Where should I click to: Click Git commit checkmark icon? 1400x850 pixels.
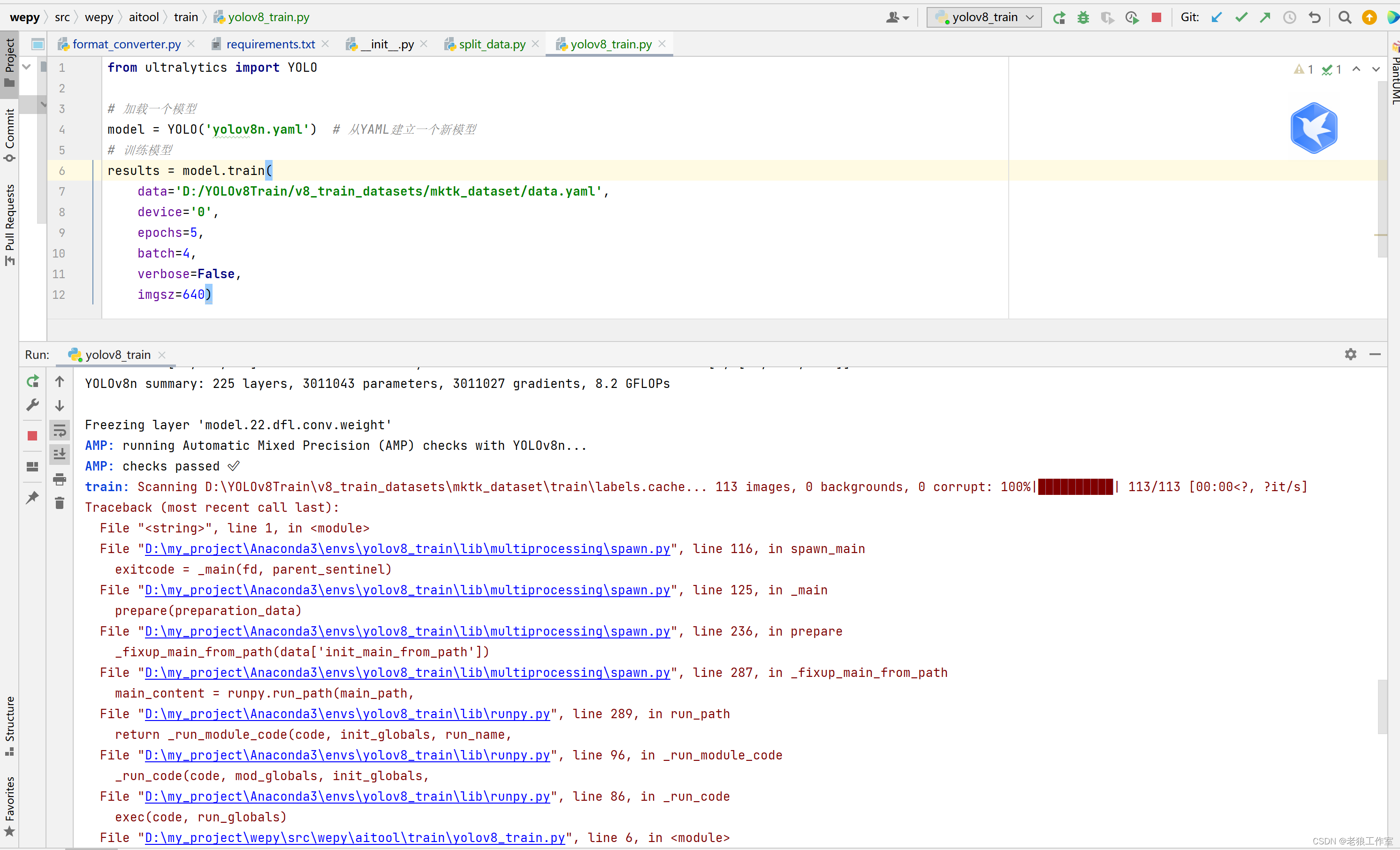pyautogui.click(x=1241, y=18)
